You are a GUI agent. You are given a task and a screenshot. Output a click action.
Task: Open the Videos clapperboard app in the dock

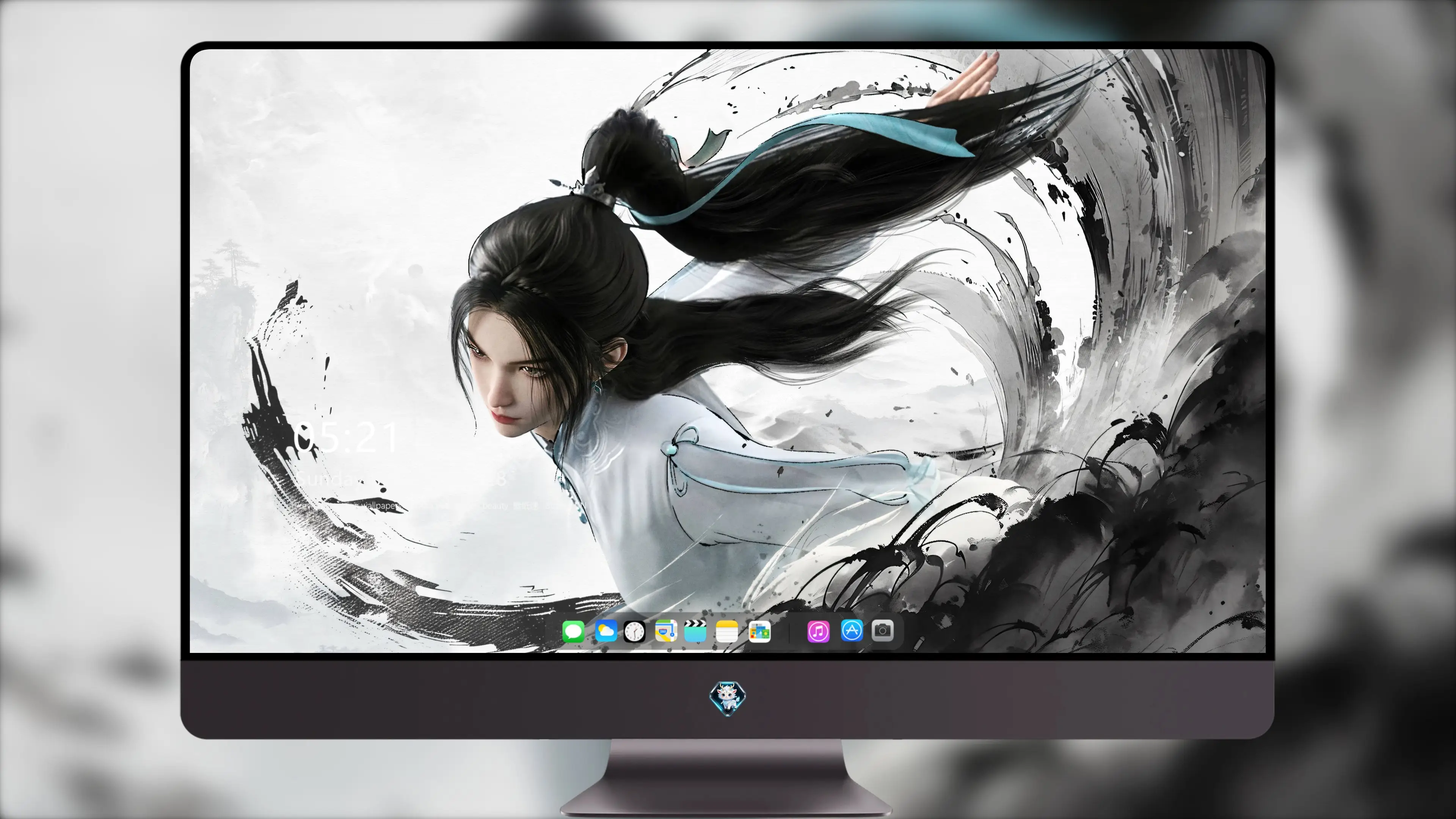(x=695, y=631)
